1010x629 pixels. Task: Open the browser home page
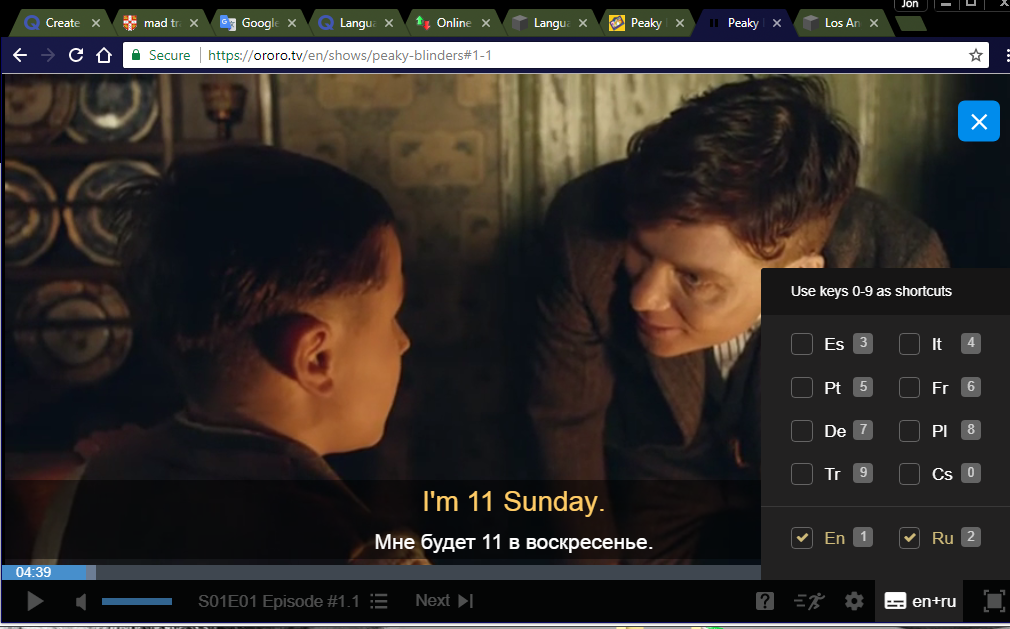104,55
